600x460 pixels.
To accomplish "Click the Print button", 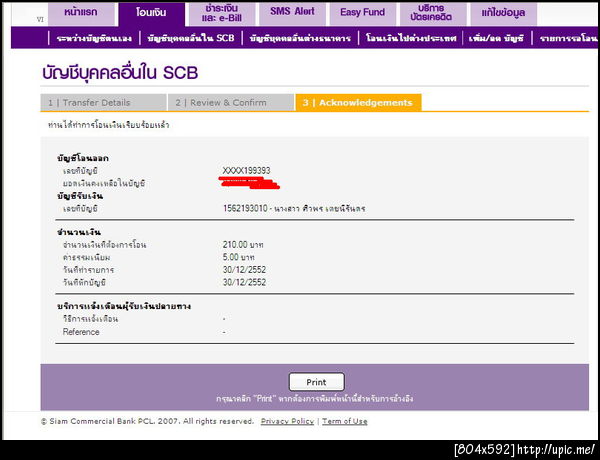I will [x=316, y=382].
